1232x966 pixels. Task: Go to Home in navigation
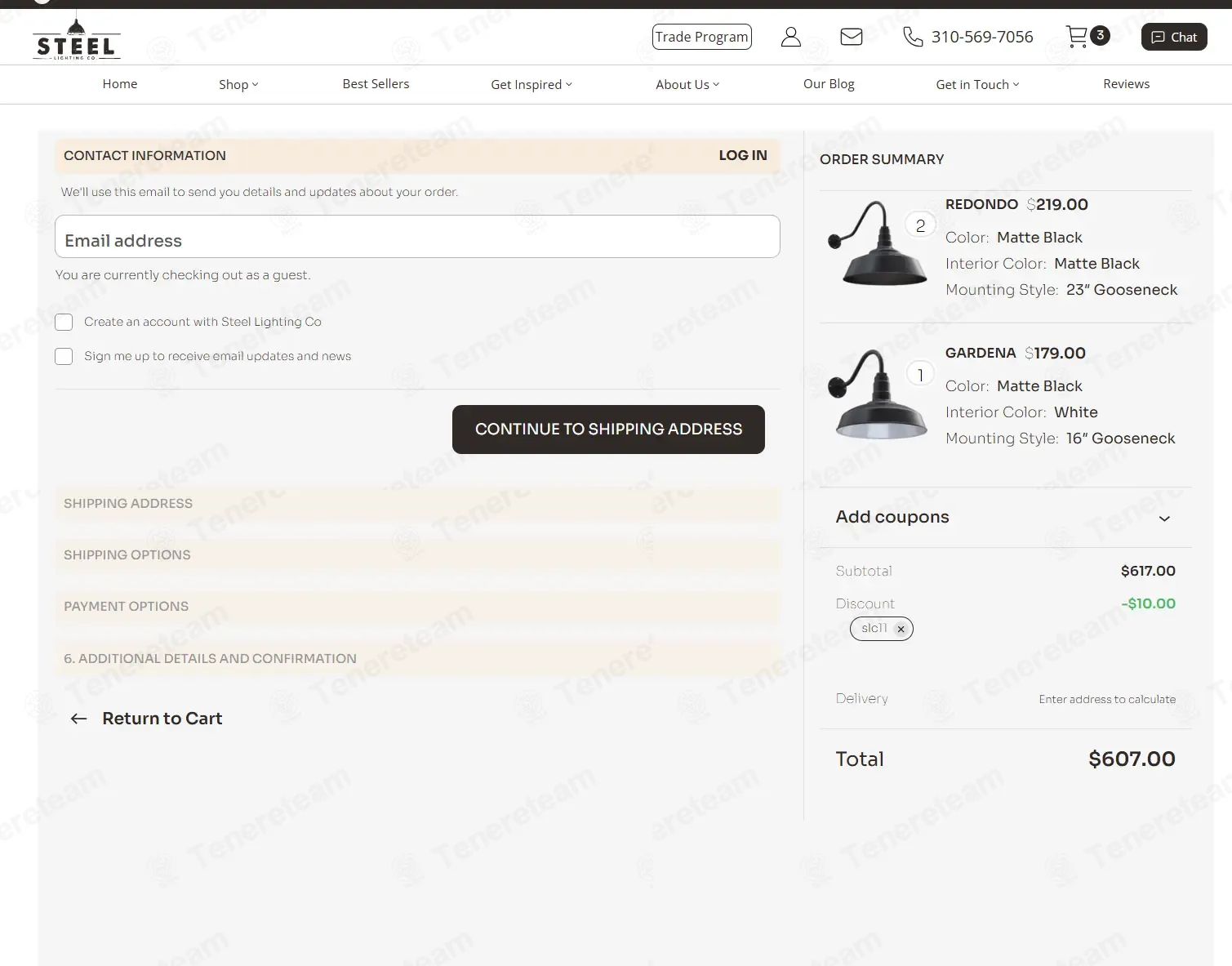120,83
